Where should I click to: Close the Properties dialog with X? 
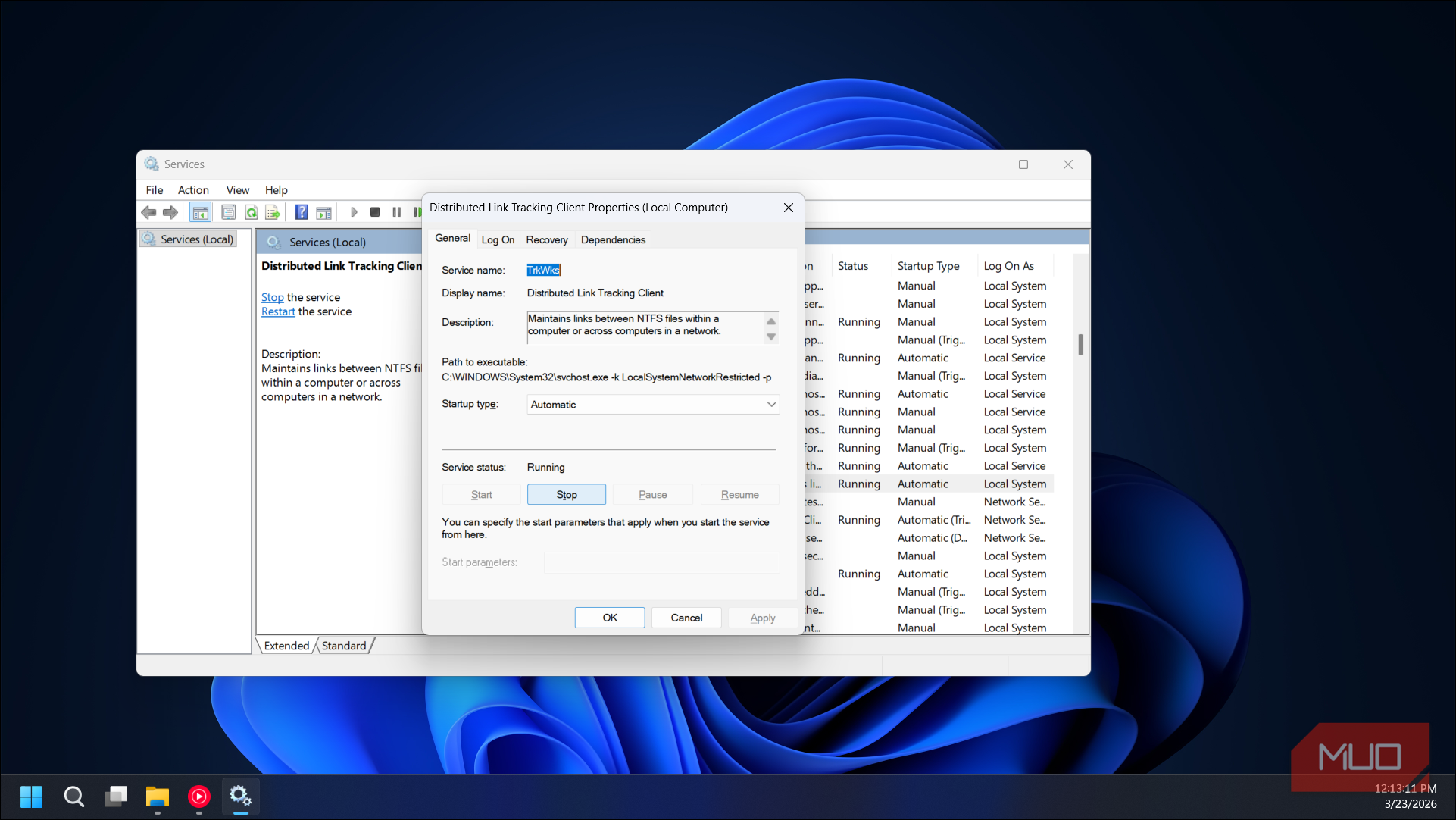coord(788,208)
